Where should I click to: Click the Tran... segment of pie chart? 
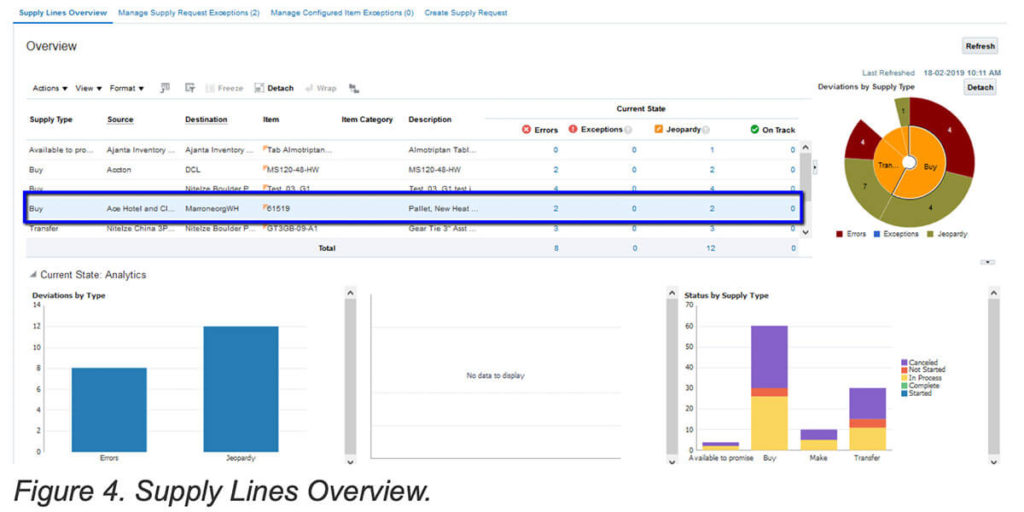point(888,166)
